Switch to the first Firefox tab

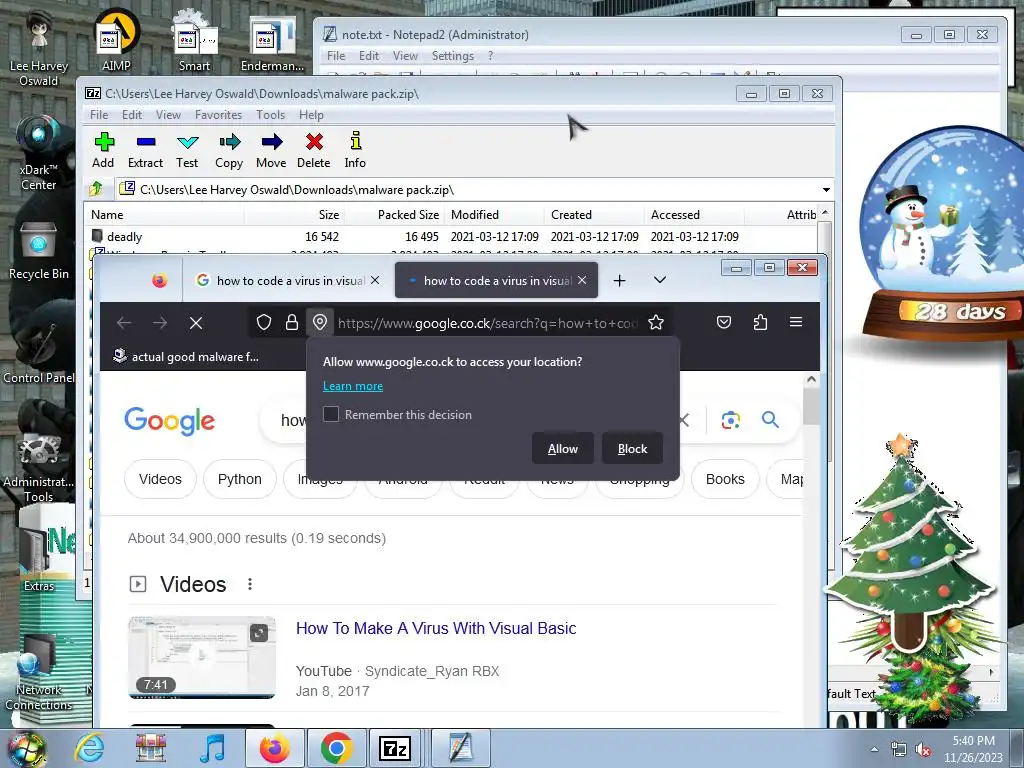pyautogui.click(x=287, y=280)
